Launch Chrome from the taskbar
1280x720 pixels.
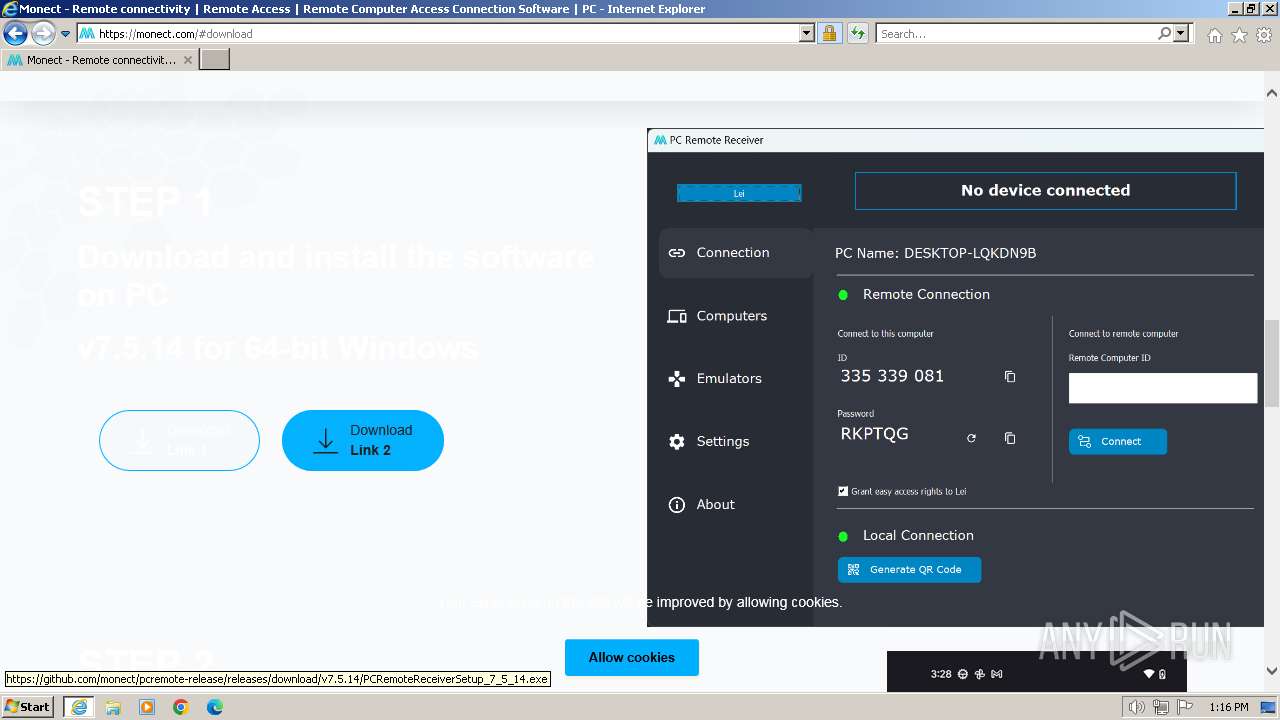pyautogui.click(x=181, y=707)
